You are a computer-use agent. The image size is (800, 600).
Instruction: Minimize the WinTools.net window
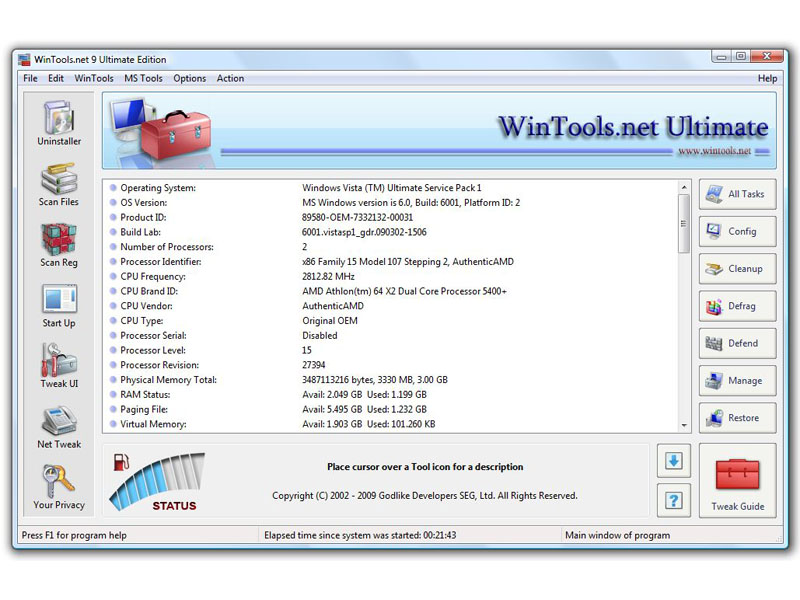pos(721,56)
